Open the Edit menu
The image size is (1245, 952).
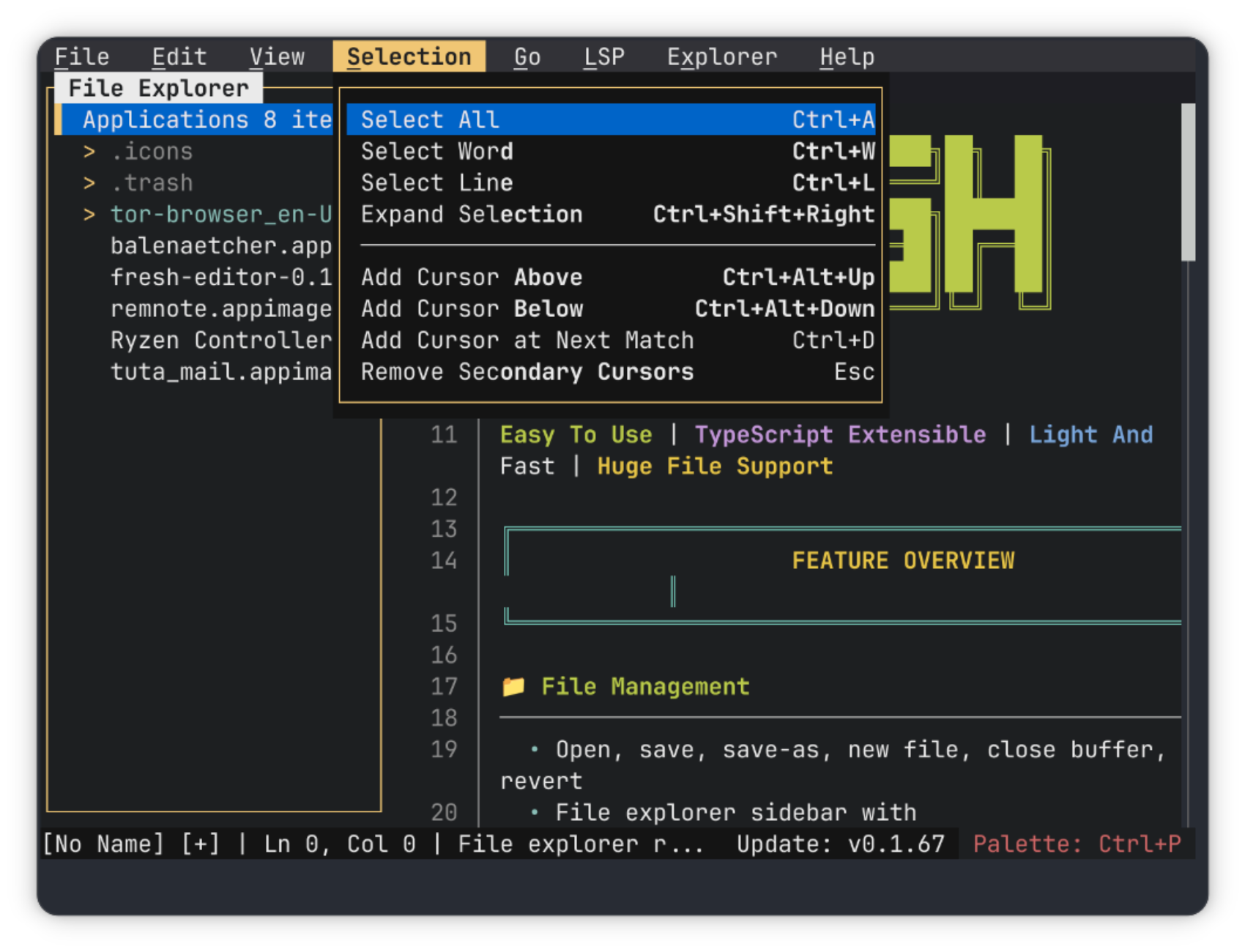[x=179, y=56]
